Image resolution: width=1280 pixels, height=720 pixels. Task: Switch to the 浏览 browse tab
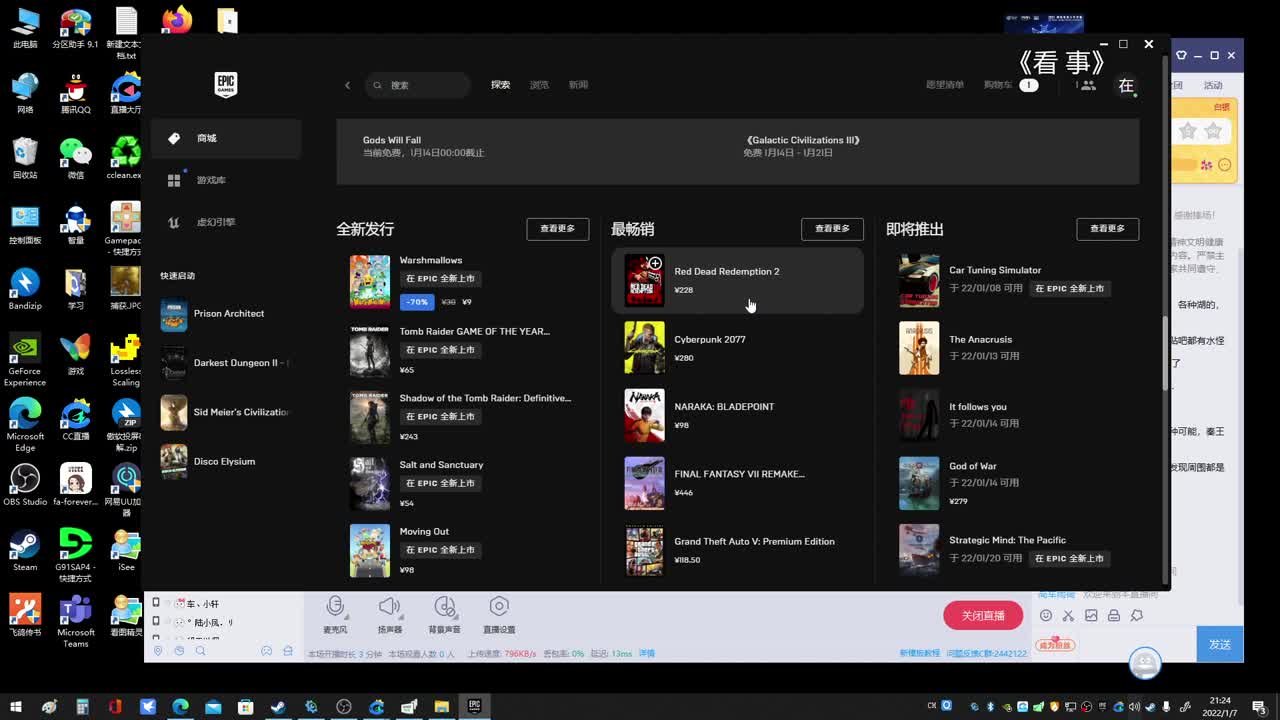click(539, 85)
